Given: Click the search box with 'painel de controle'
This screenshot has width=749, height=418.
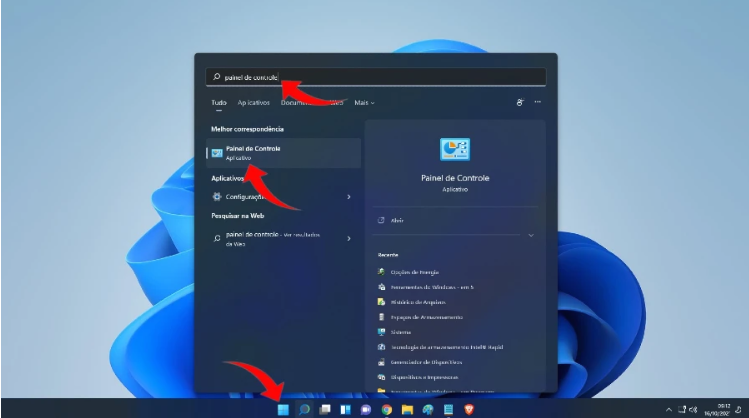Looking at the screenshot, I should pos(376,77).
